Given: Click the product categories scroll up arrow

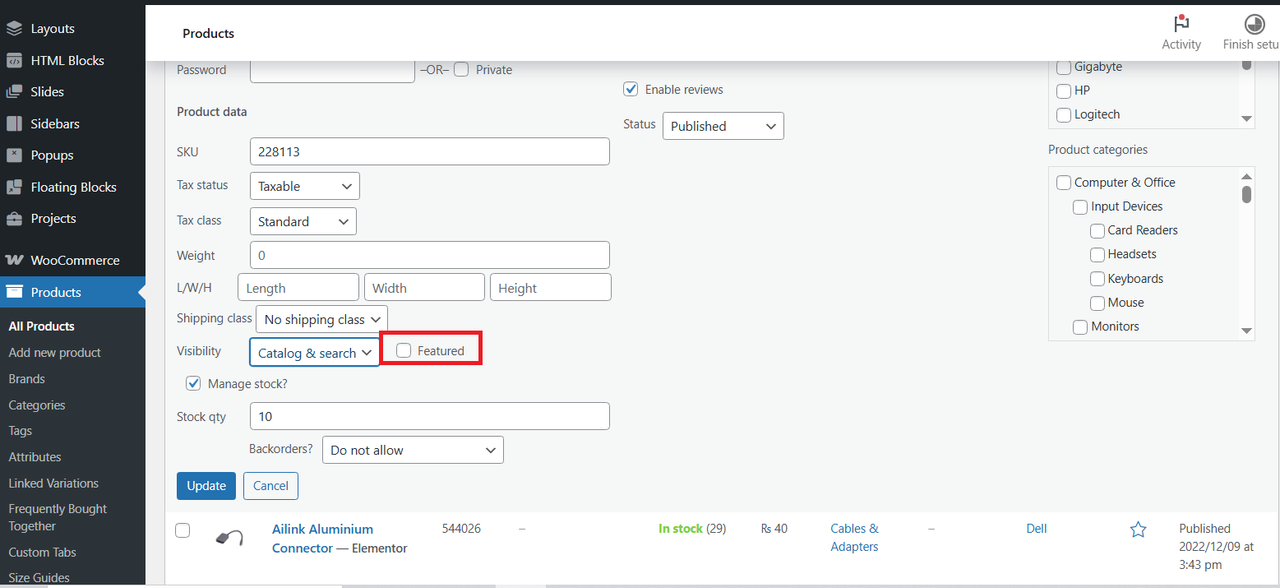Looking at the screenshot, I should [x=1247, y=175].
